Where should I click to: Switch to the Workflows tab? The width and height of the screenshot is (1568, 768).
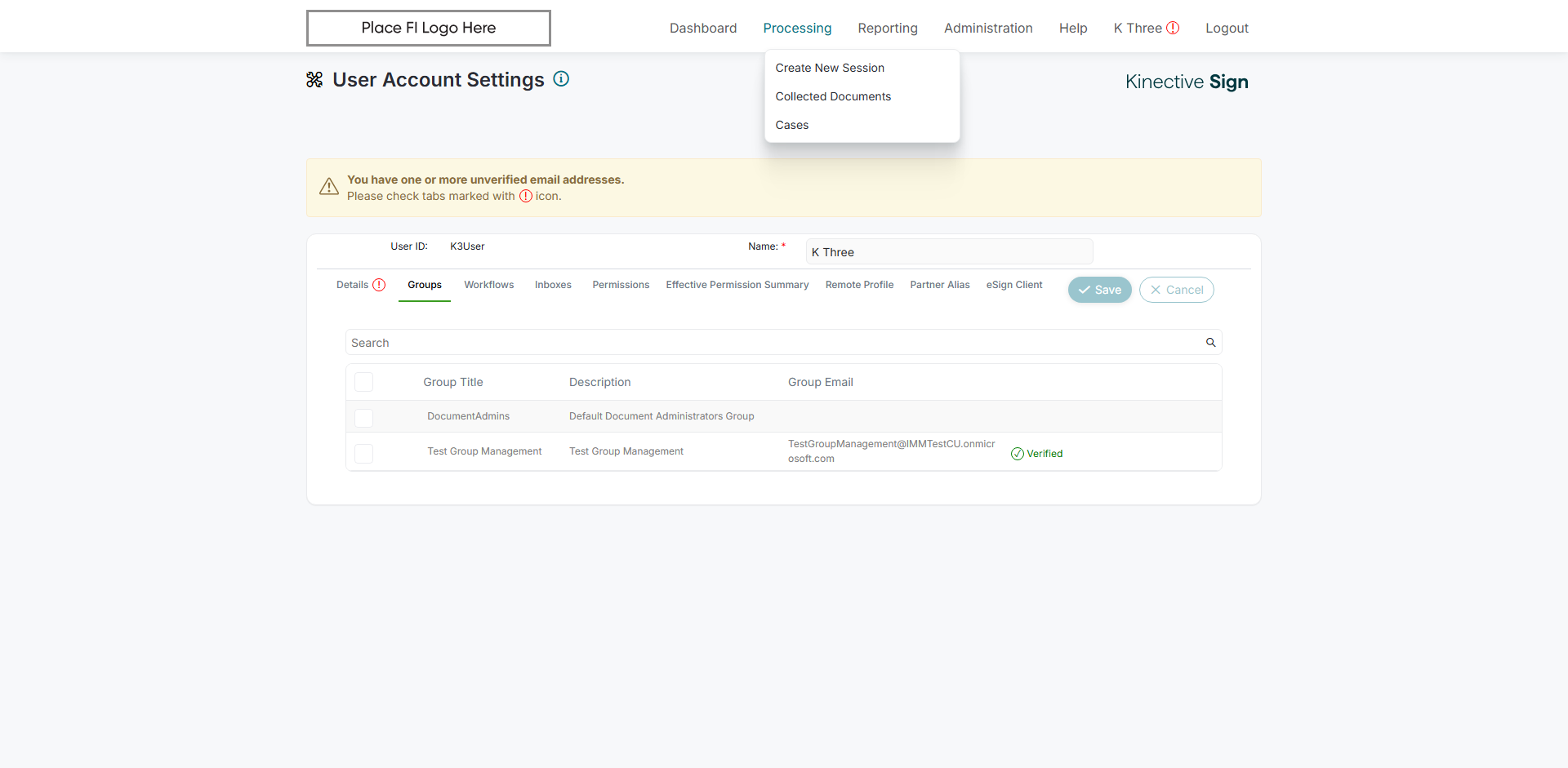pos(489,285)
